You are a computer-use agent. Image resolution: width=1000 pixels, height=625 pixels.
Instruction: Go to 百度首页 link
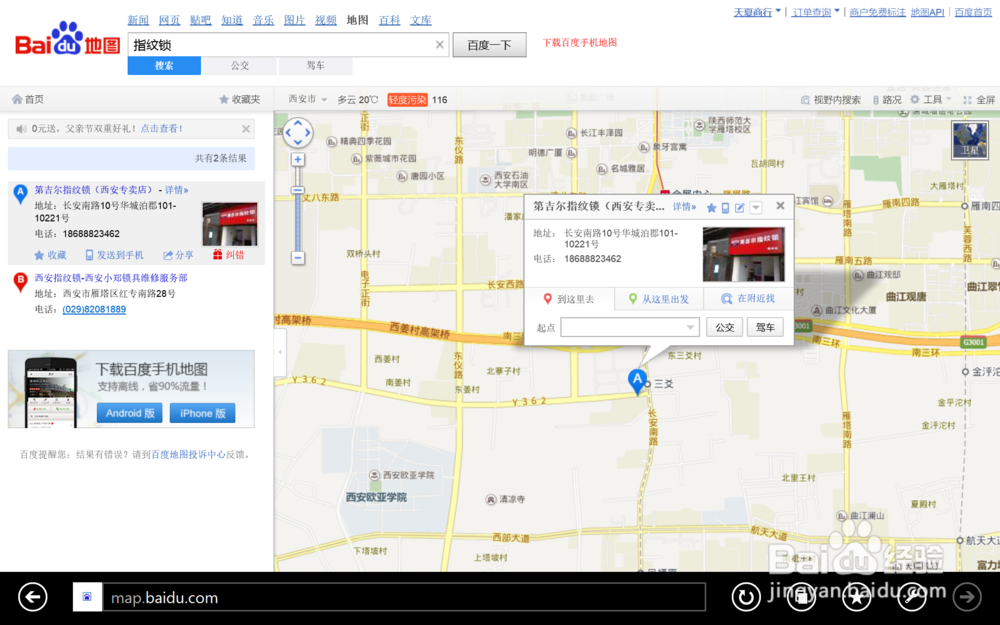973,12
